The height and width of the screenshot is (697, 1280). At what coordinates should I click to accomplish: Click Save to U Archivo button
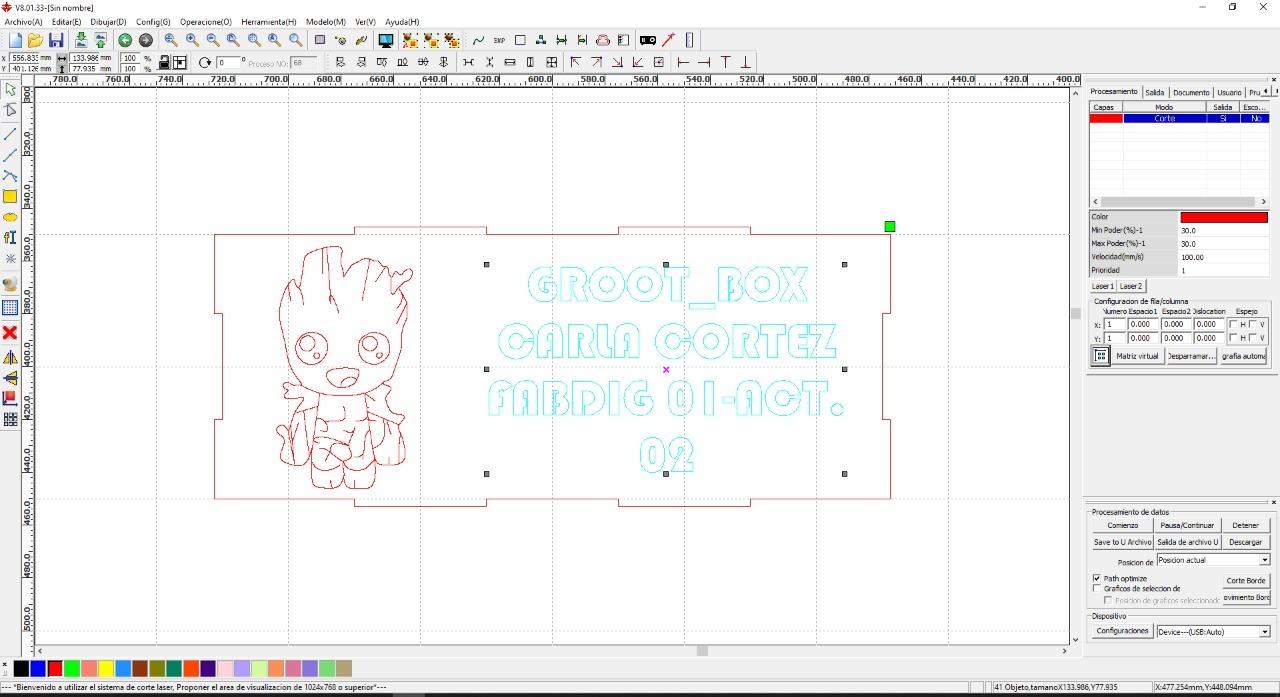(1122, 542)
